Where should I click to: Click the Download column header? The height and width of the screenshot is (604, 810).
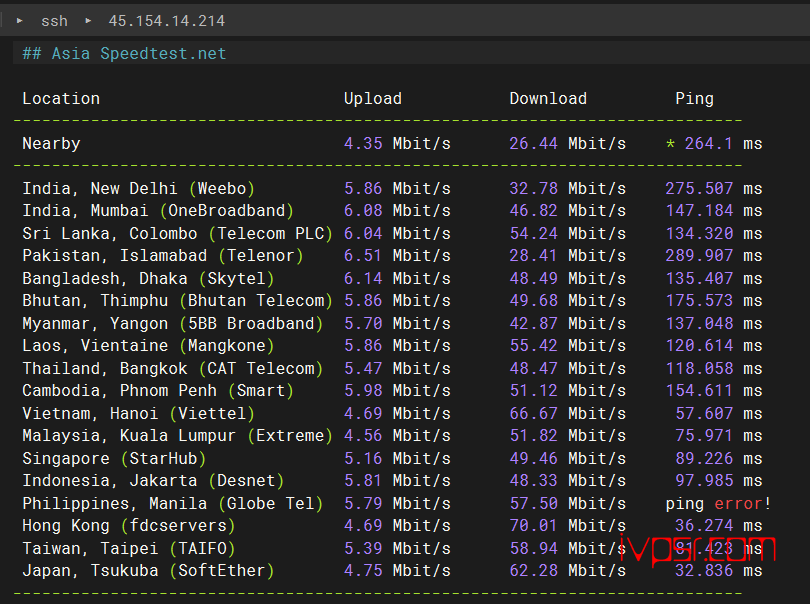548,98
